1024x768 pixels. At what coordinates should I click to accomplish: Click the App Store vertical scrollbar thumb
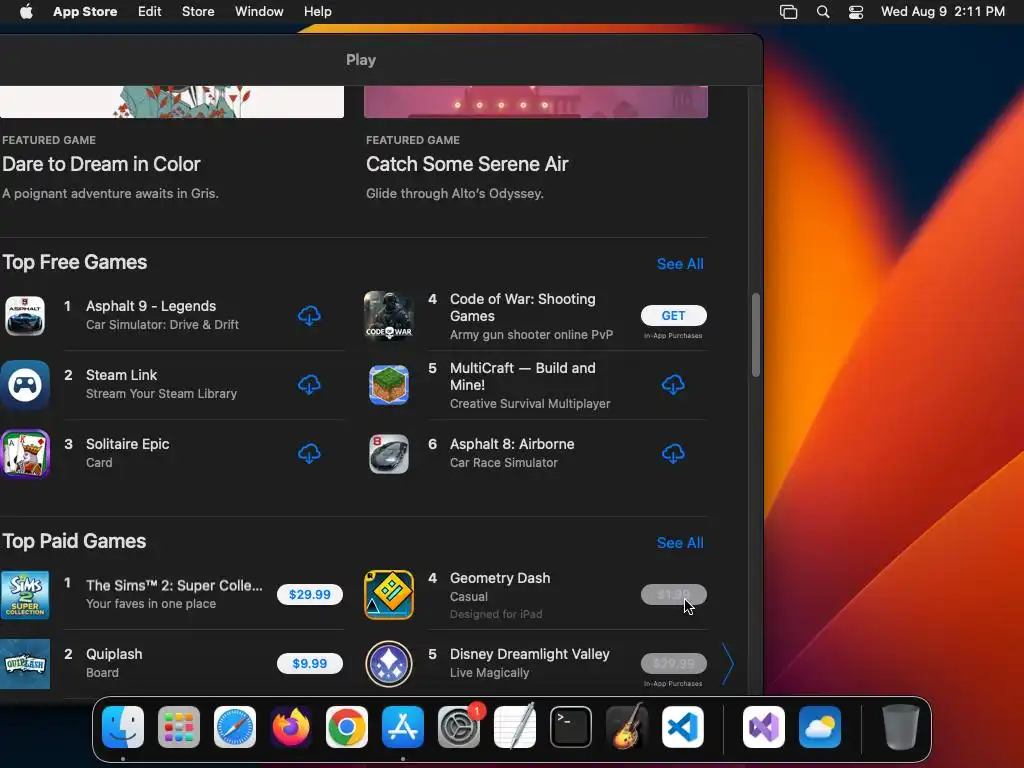pos(756,335)
